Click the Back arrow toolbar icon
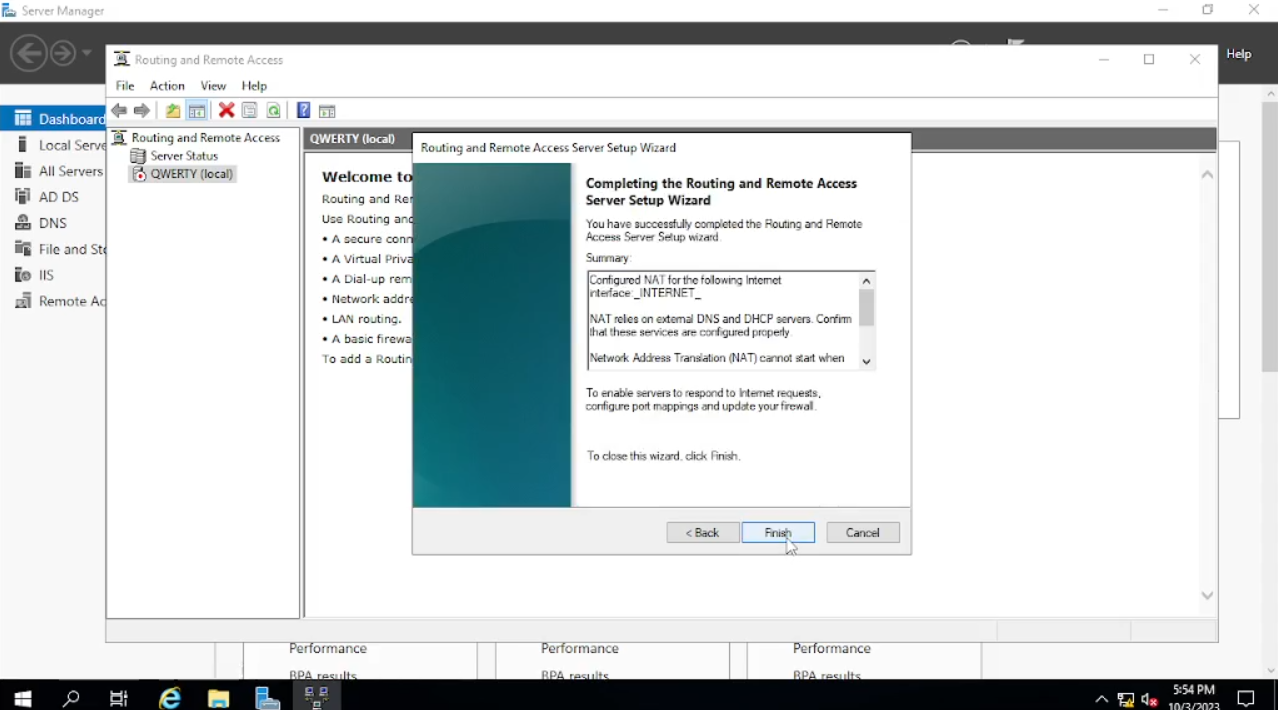1278x710 pixels. 119,111
